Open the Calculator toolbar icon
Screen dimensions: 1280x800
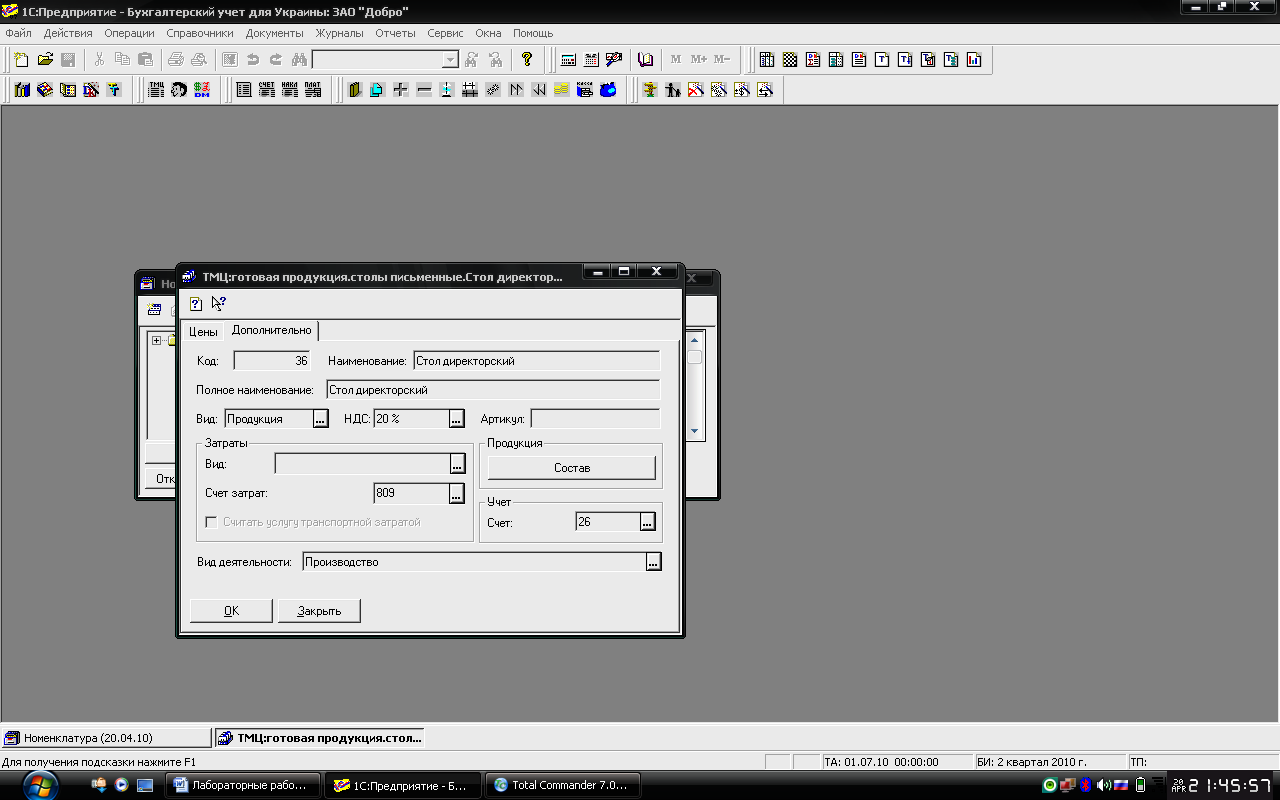(568, 60)
